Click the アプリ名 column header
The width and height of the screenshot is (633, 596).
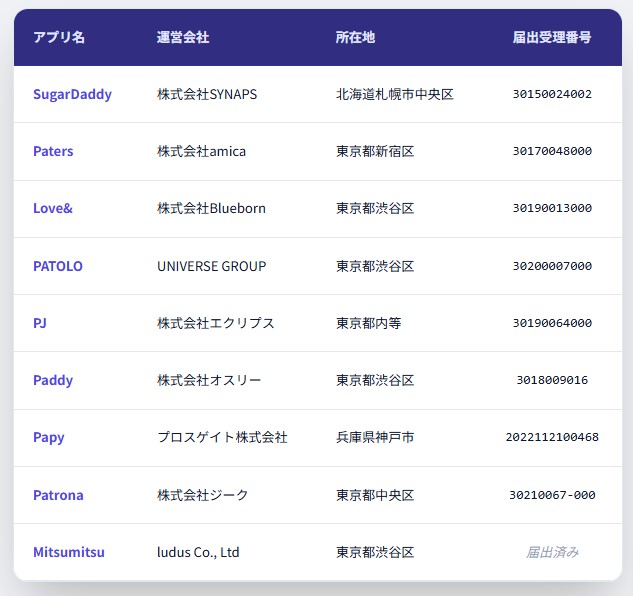pyautogui.click(x=59, y=37)
